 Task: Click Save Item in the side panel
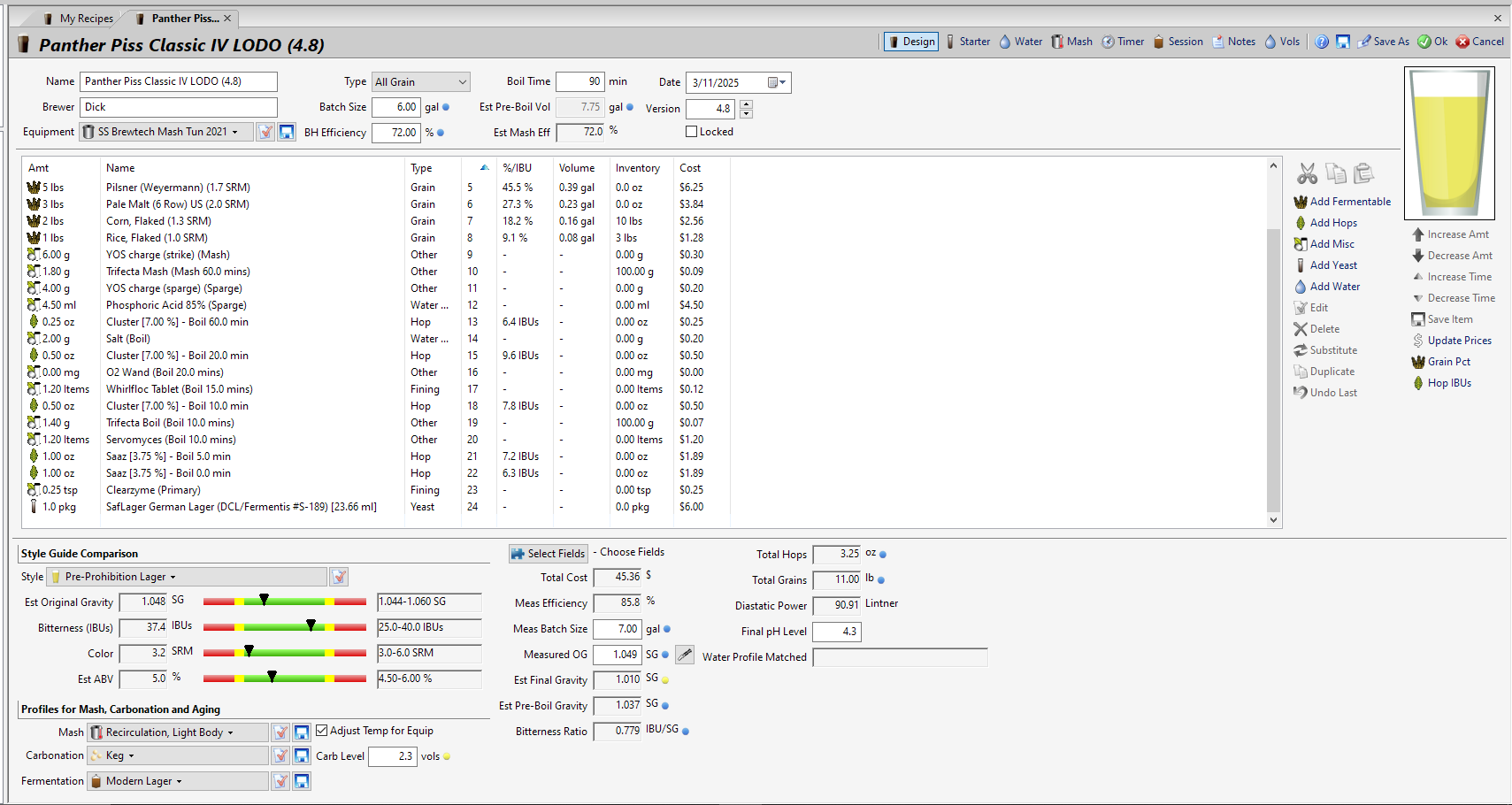pos(1442,319)
